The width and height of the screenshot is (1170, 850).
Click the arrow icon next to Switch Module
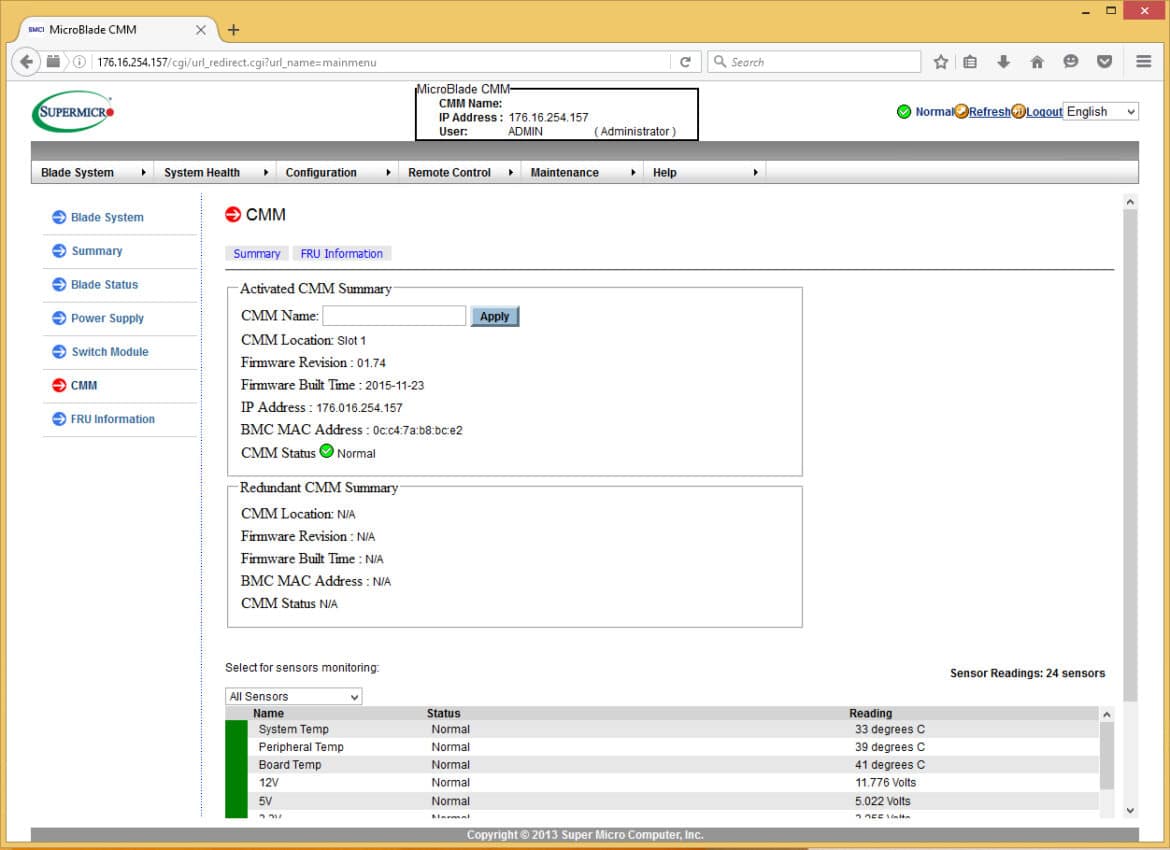coord(59,351)
